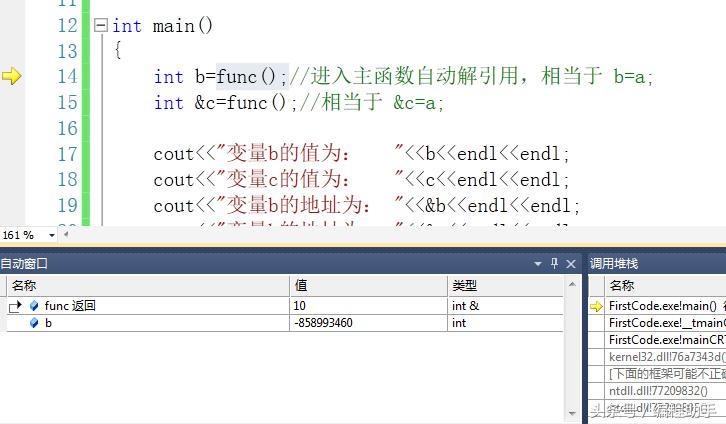
Task: Click the 值 column header in Autos window
Action: pos(369,286)
